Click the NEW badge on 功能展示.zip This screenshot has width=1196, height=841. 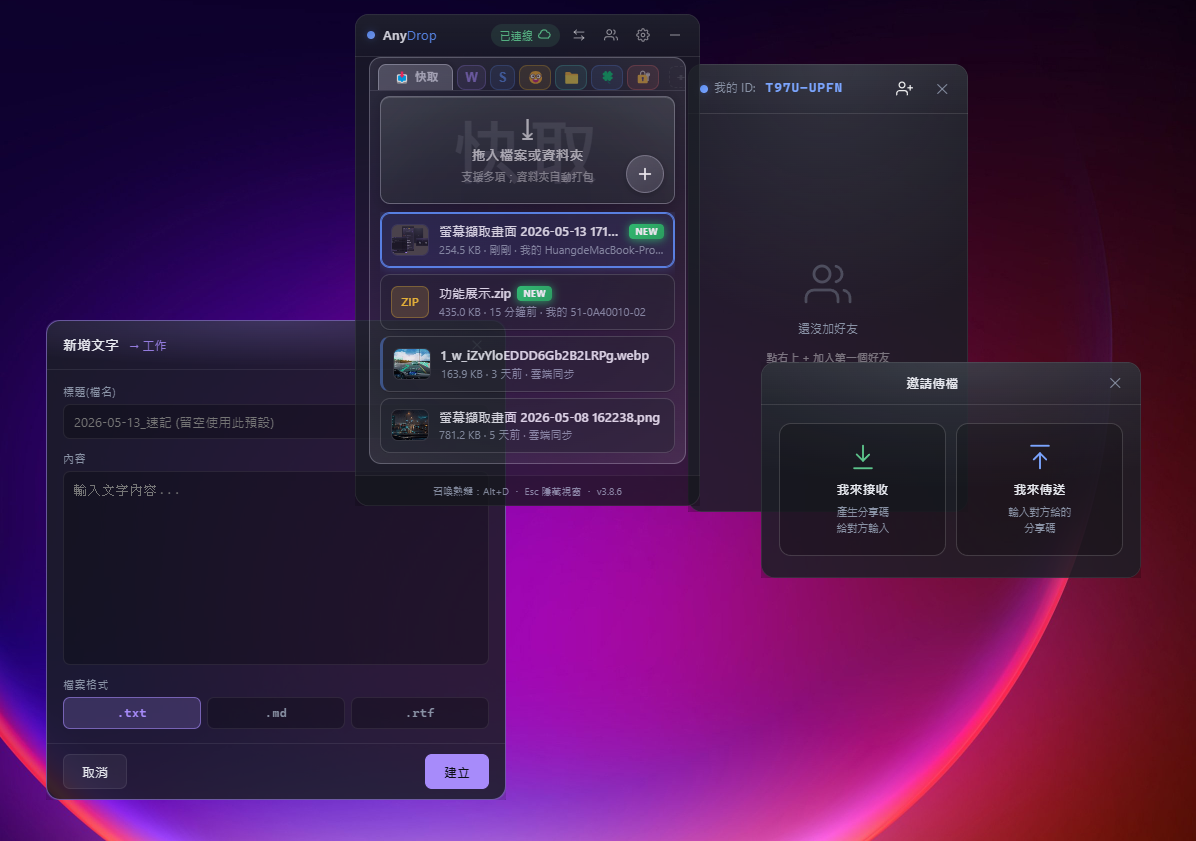(534, 294)
